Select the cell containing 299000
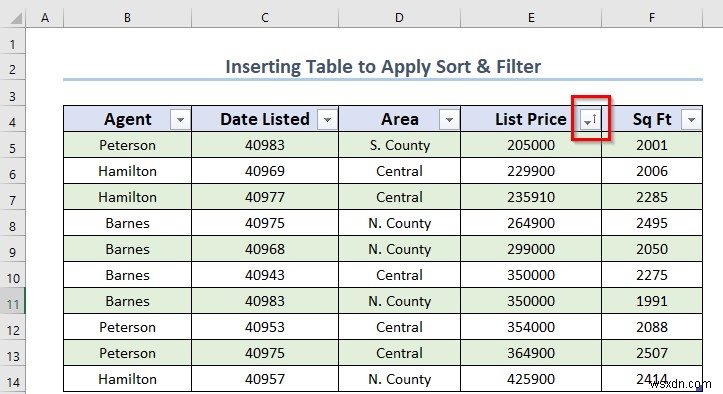 click(531, 249)
